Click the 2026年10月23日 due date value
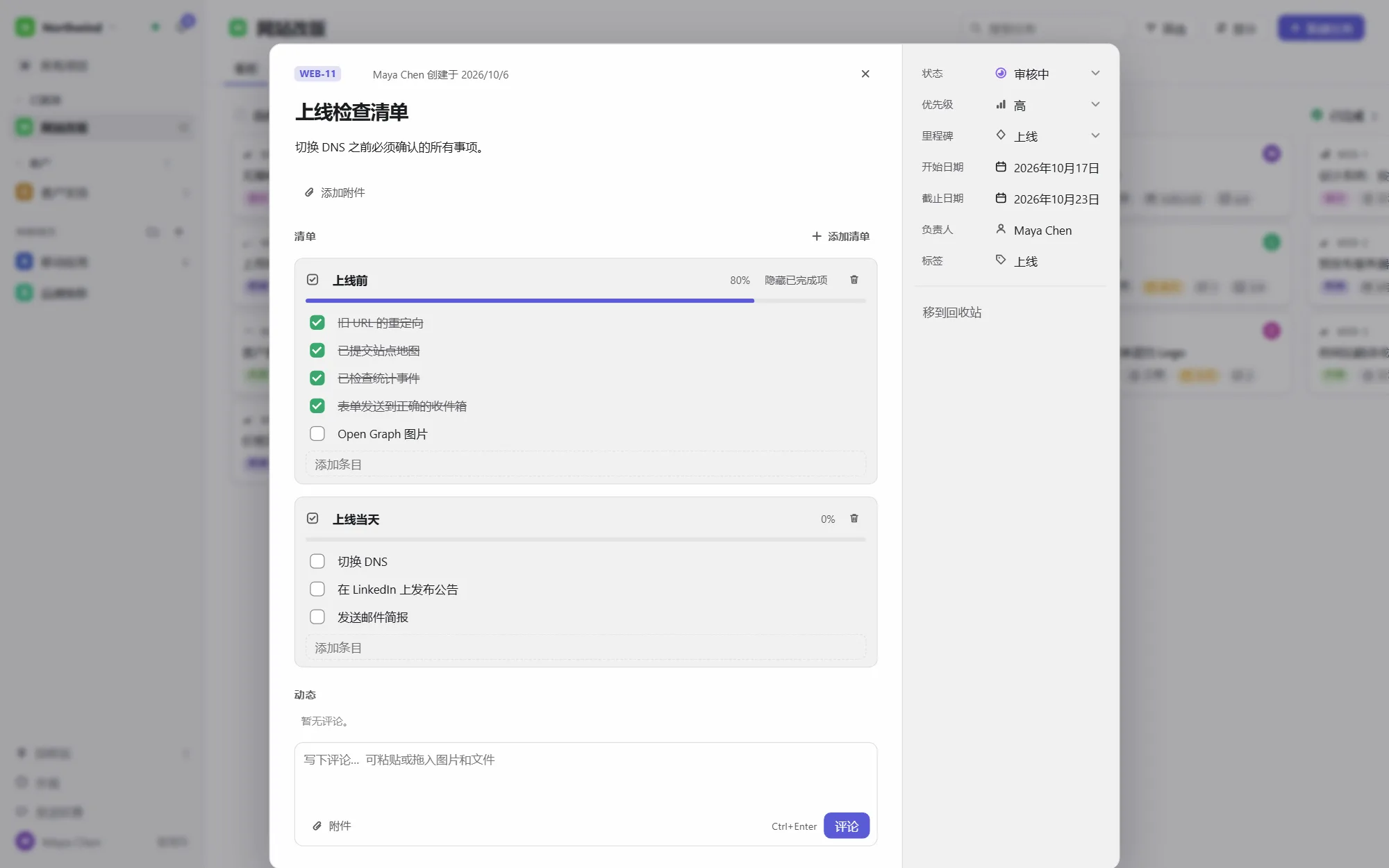The height and width of the screenshot is (868, 1389). [x=1056, y=199]
